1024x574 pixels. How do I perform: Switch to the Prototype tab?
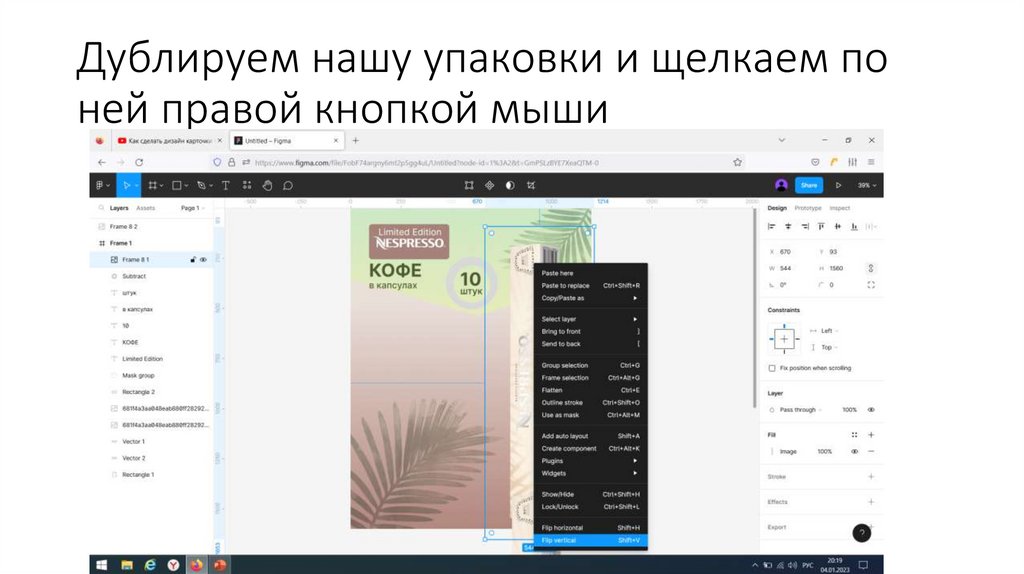point(808,208)
